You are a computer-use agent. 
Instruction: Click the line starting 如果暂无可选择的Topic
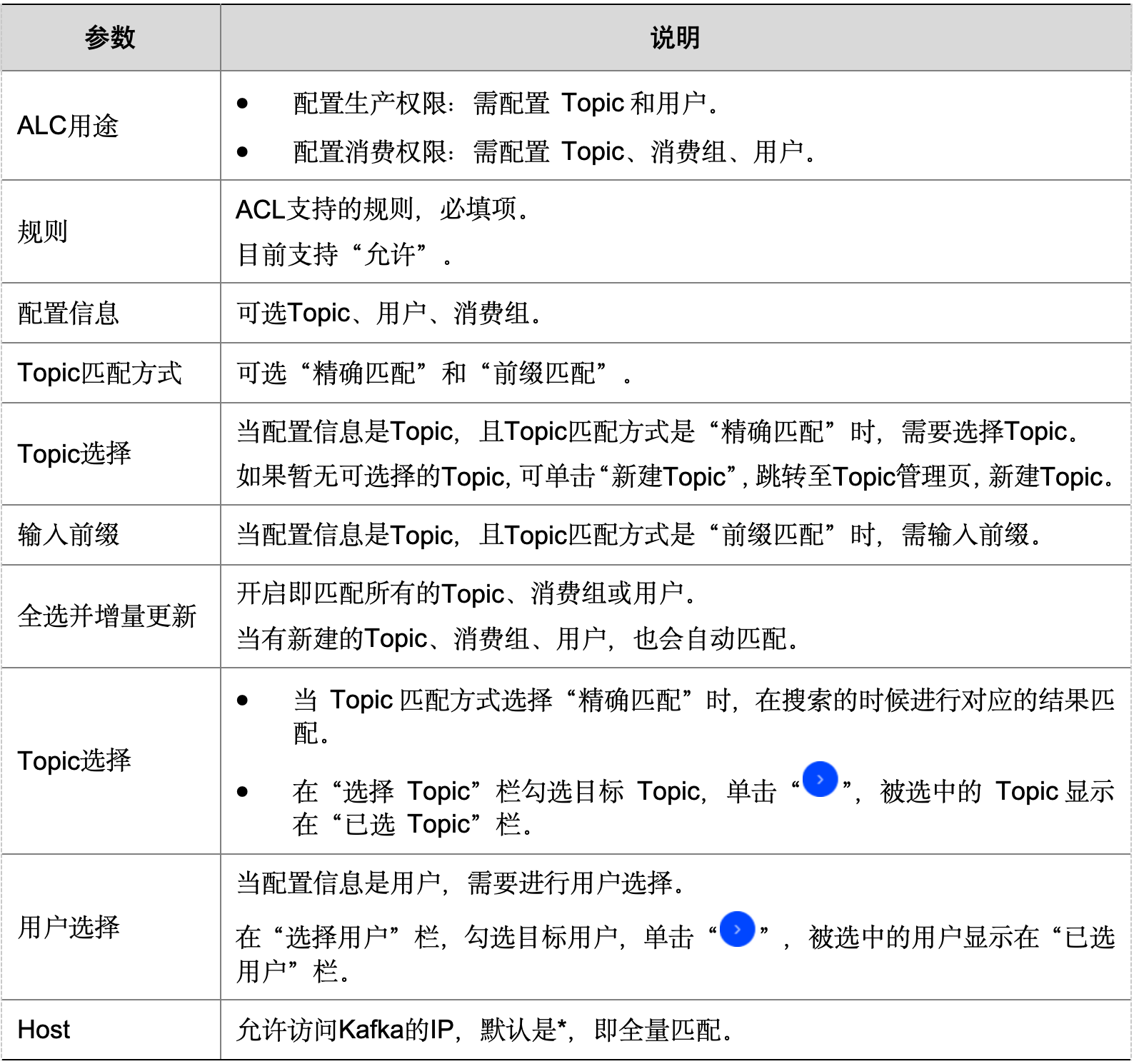pyautogui.click(x=676, y=476)
